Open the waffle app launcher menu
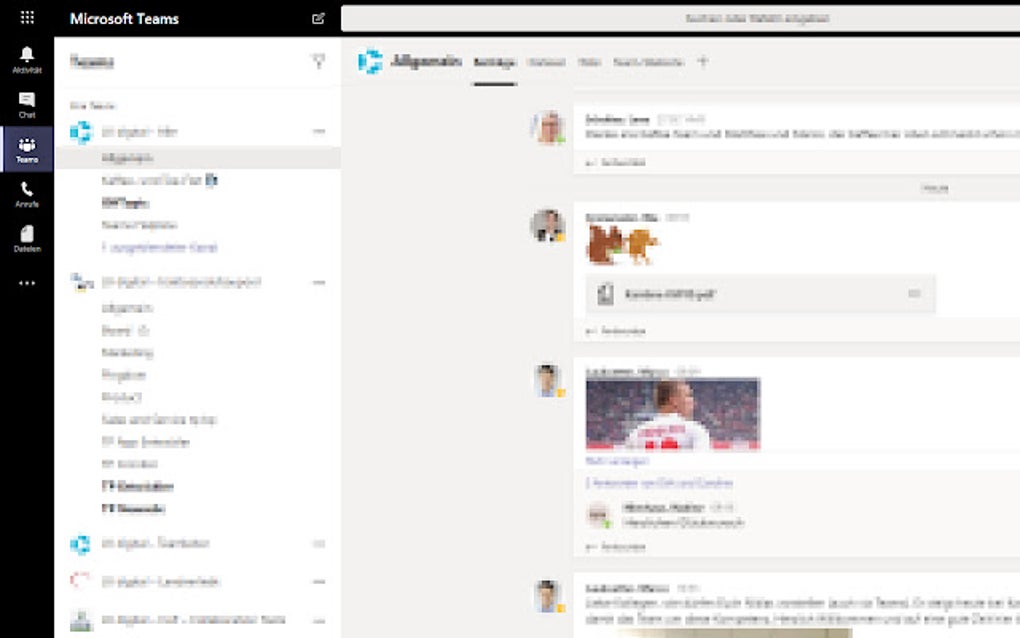The image size is (1020, 638). (27, 17)
